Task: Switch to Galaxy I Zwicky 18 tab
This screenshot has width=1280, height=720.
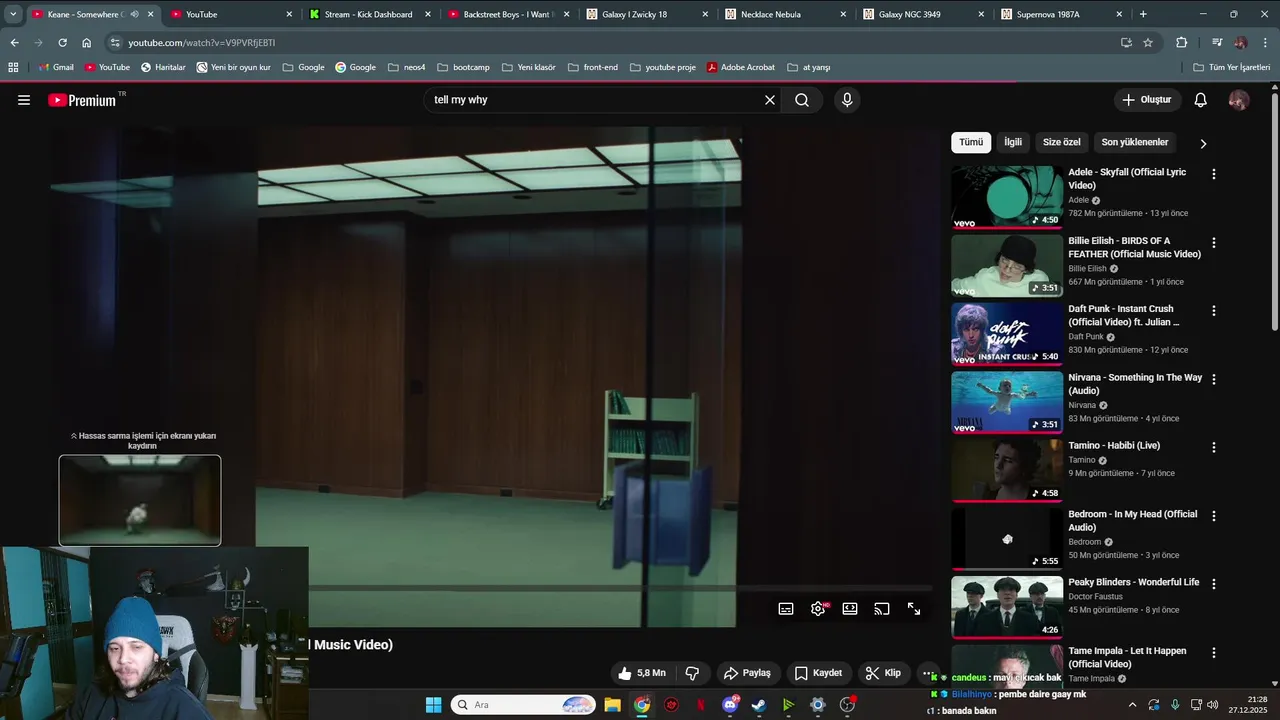Action: click(645, 14)
